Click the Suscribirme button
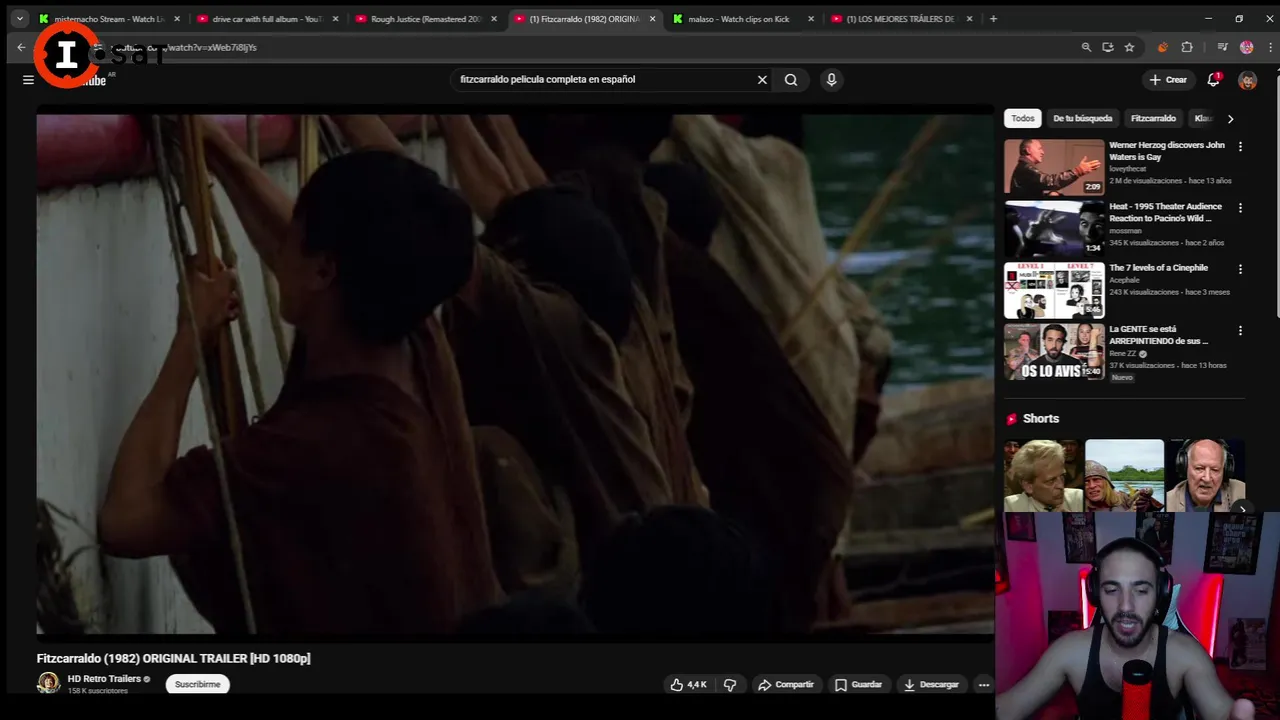Viewport: 1280px width, 720px height. [x=198, y=685]
